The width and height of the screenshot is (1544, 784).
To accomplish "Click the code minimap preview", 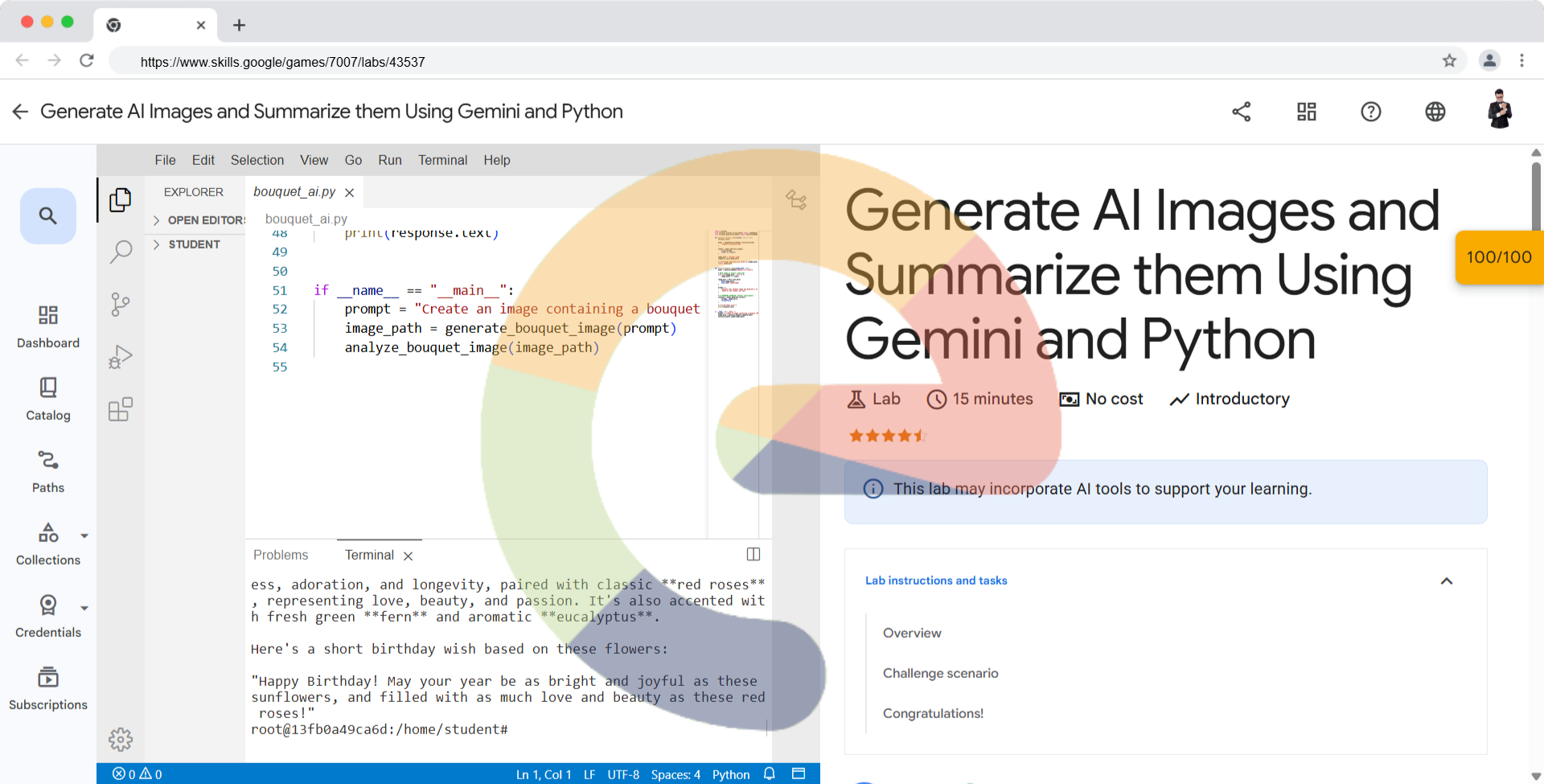I will click(x=737, y=273).
